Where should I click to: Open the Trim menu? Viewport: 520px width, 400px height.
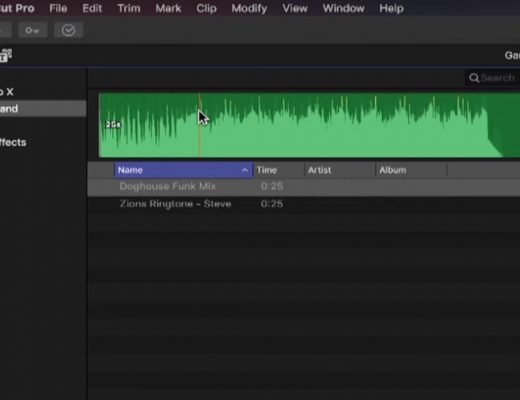(129, 8)
